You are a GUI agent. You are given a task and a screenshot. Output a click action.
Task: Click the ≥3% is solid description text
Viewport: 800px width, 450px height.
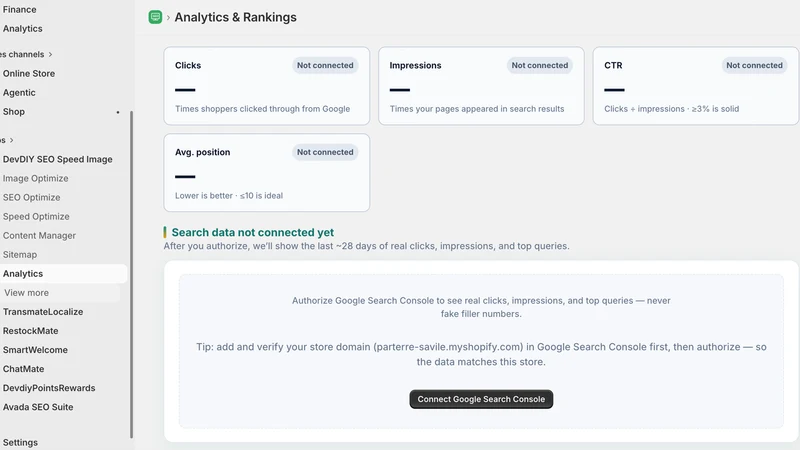671,109
